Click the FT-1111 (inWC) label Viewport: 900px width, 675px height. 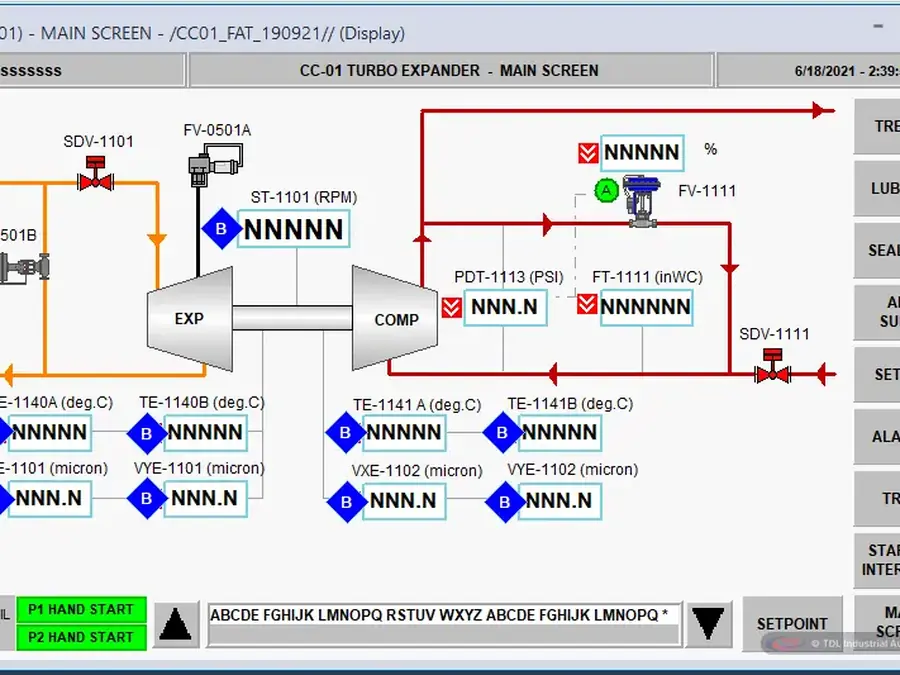(x=647, y=277)
